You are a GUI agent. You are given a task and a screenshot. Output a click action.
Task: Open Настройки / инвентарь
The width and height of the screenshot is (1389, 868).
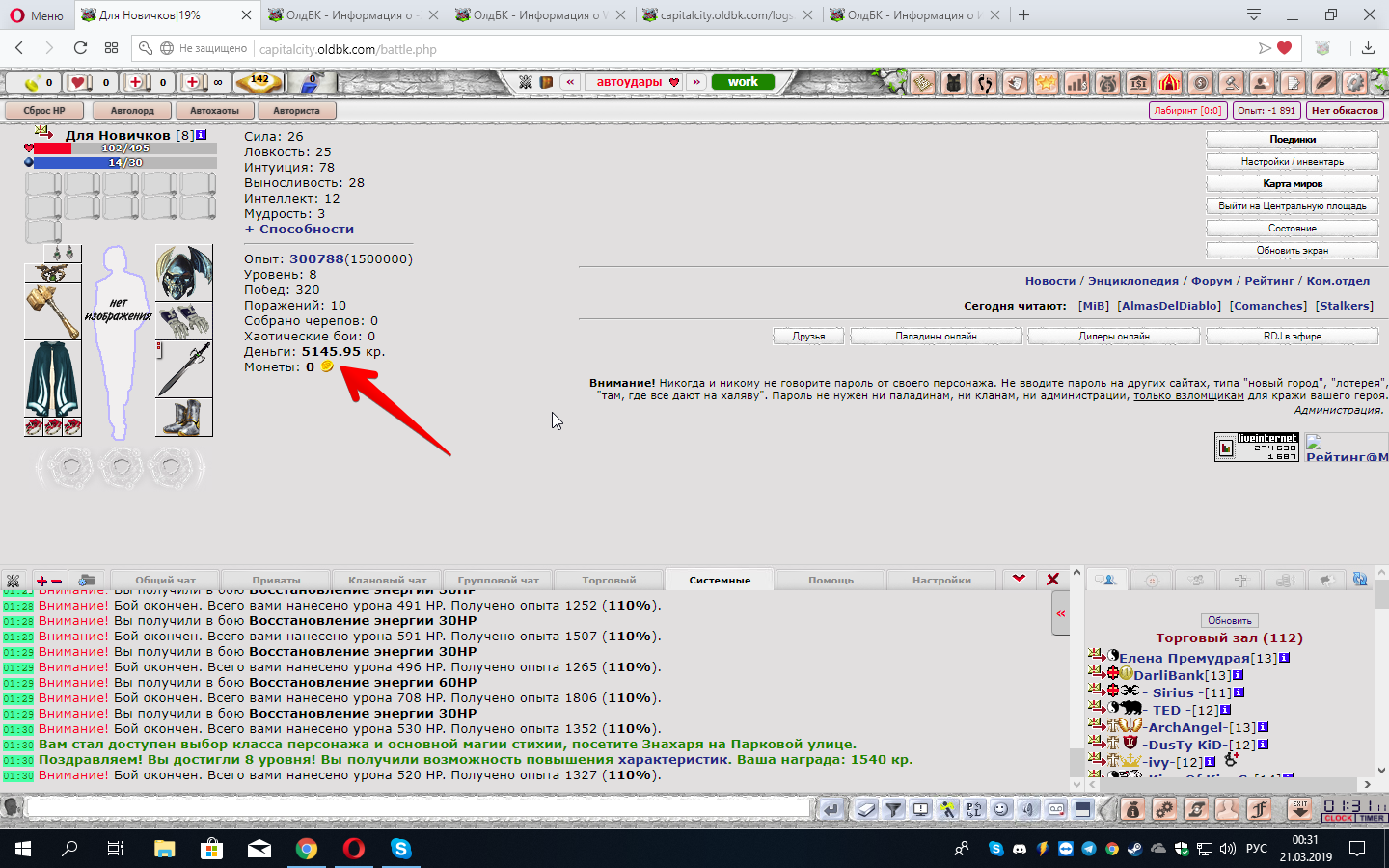click(1293, 162)
